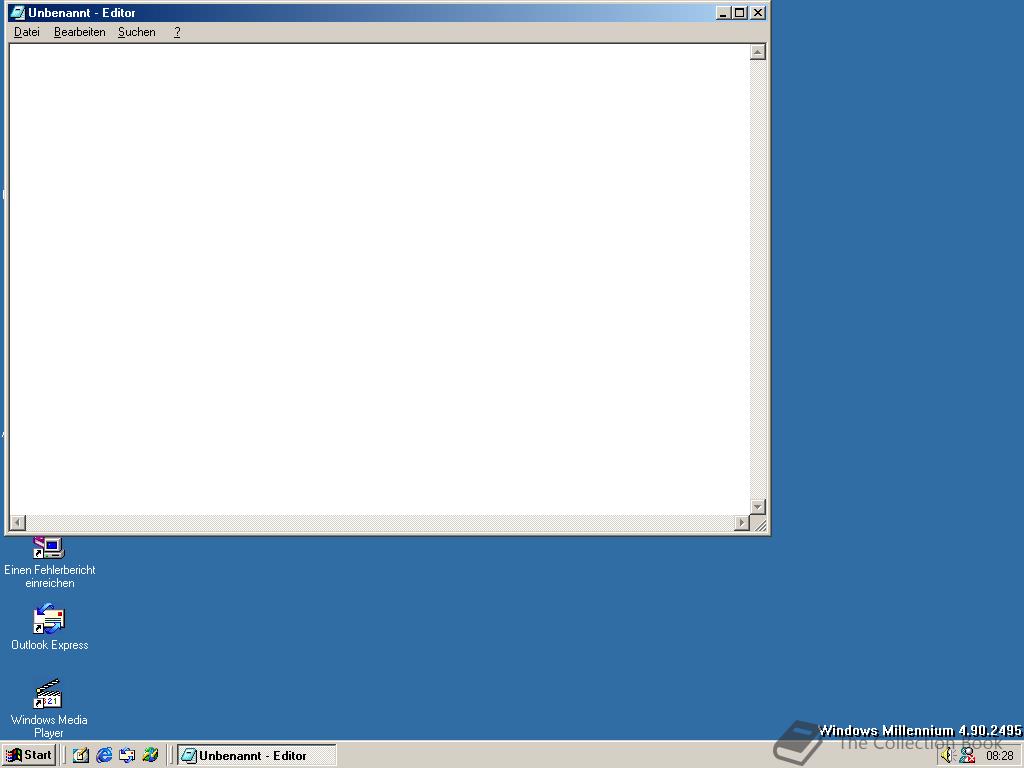Click the volume speaker tray icon
The height and width of the screenshot is (768, 1024).
(947, 756)
